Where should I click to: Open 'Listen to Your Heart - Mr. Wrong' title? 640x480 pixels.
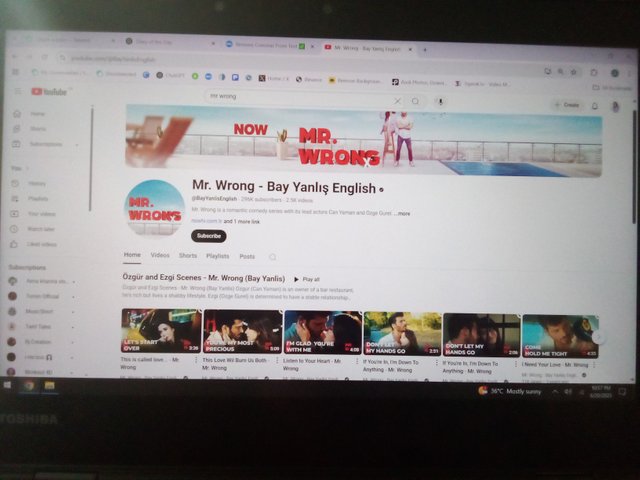click(312, 364)
